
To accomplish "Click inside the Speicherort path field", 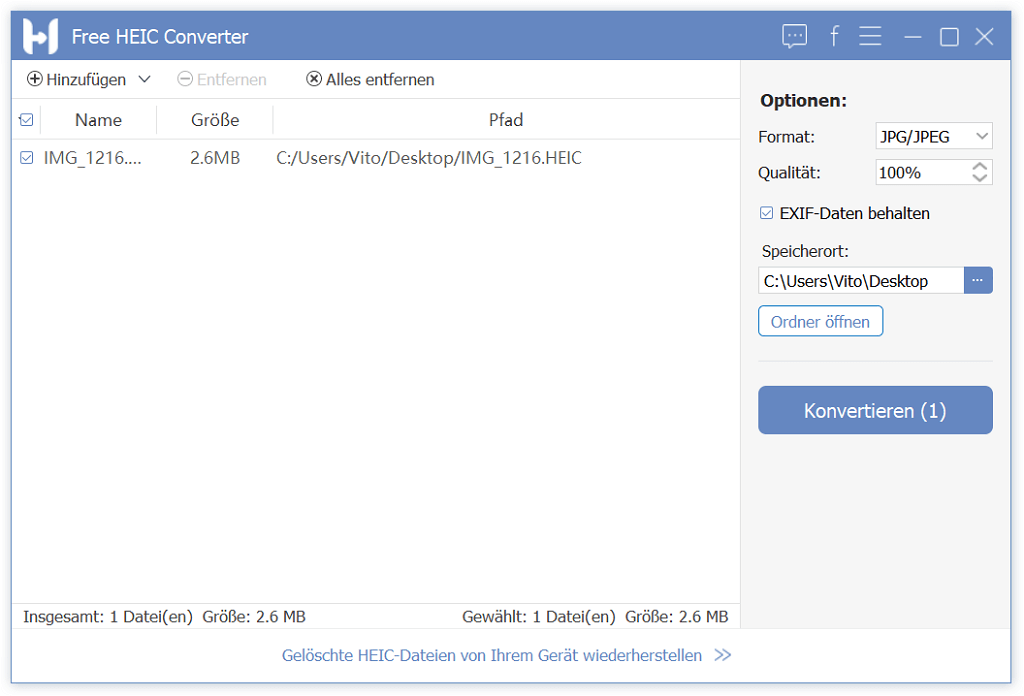I will (x=855, y=281).
